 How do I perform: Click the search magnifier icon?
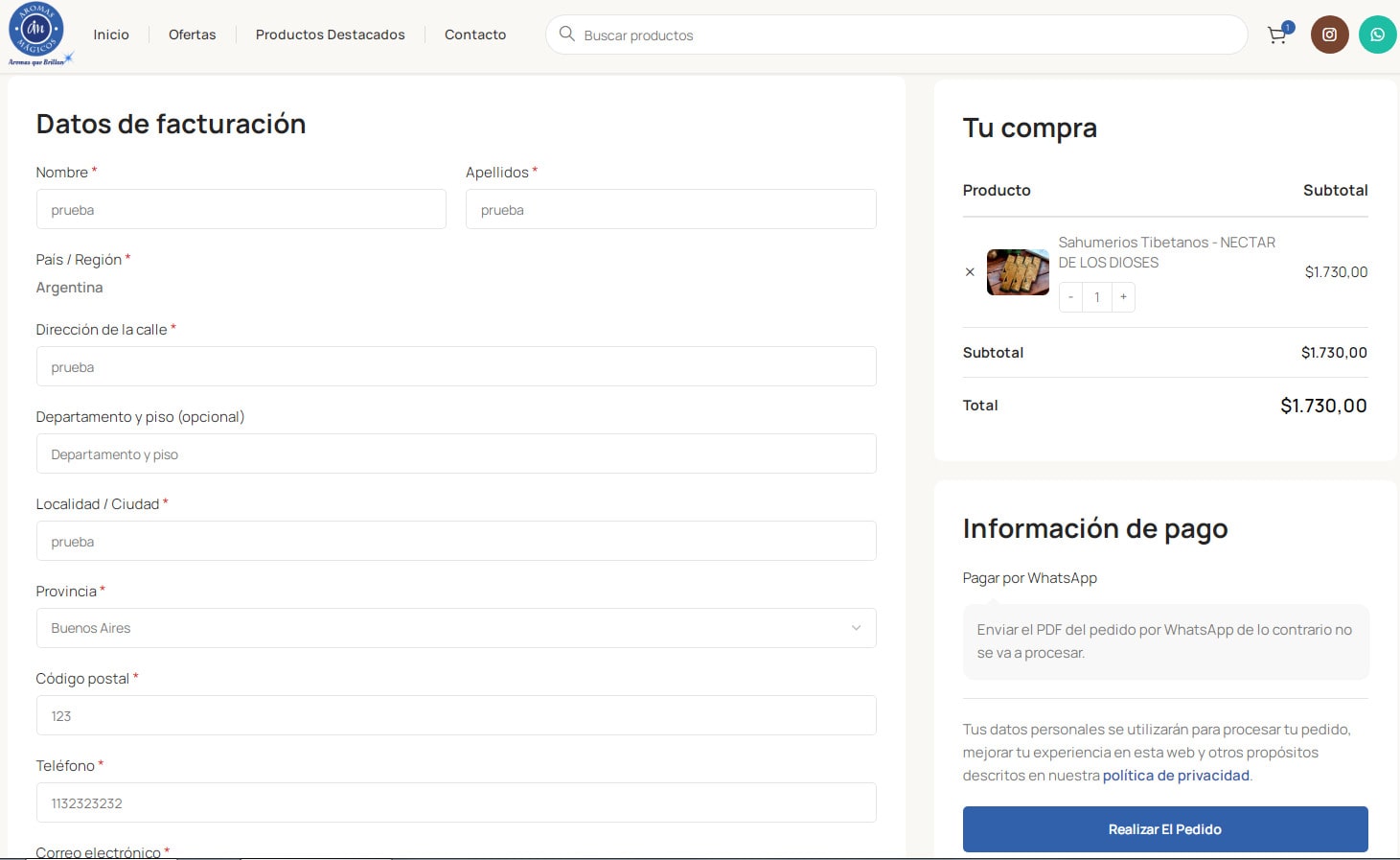(x=566, y=35)
